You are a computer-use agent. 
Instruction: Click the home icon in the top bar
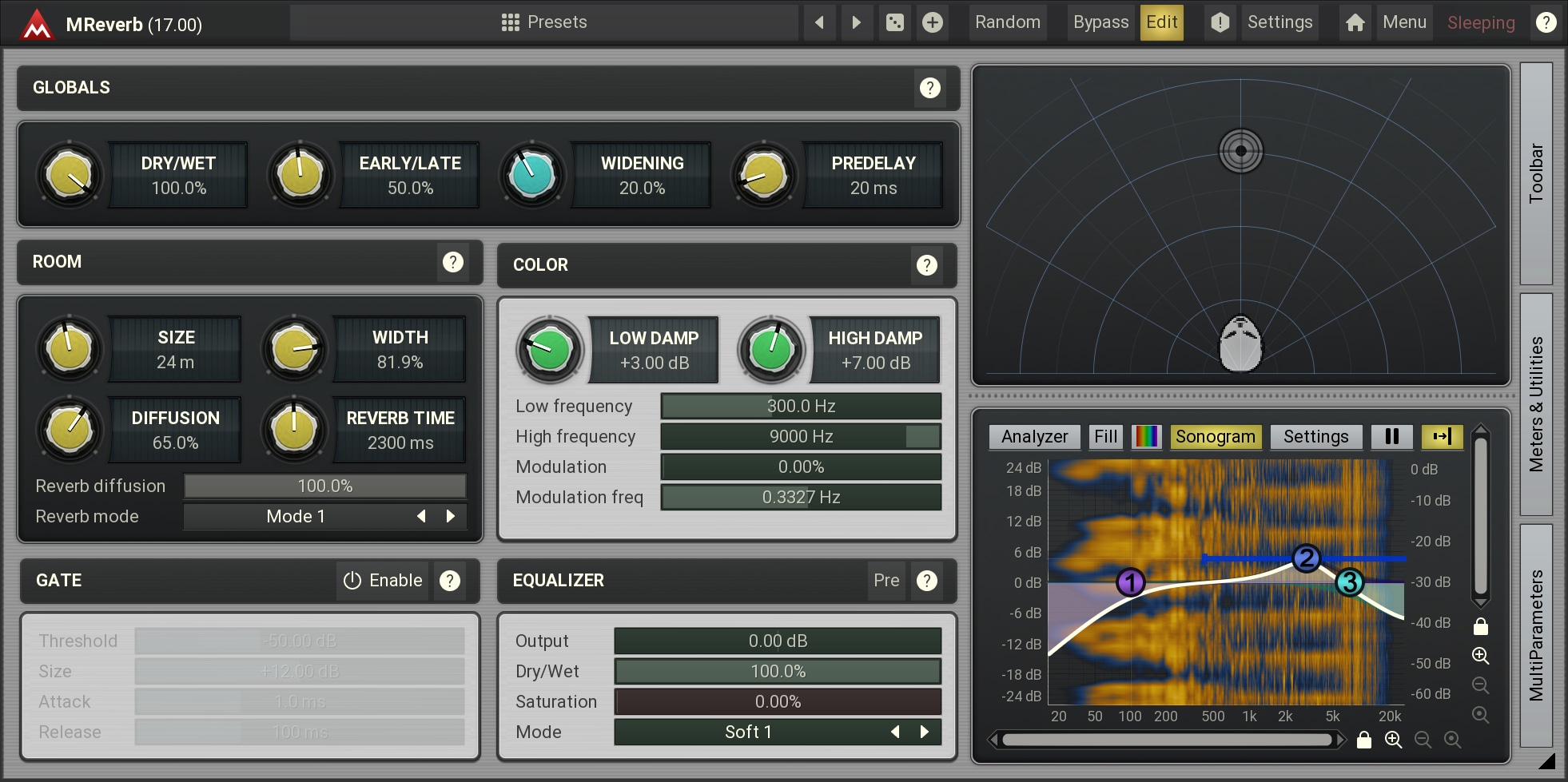click(1355, 22)
